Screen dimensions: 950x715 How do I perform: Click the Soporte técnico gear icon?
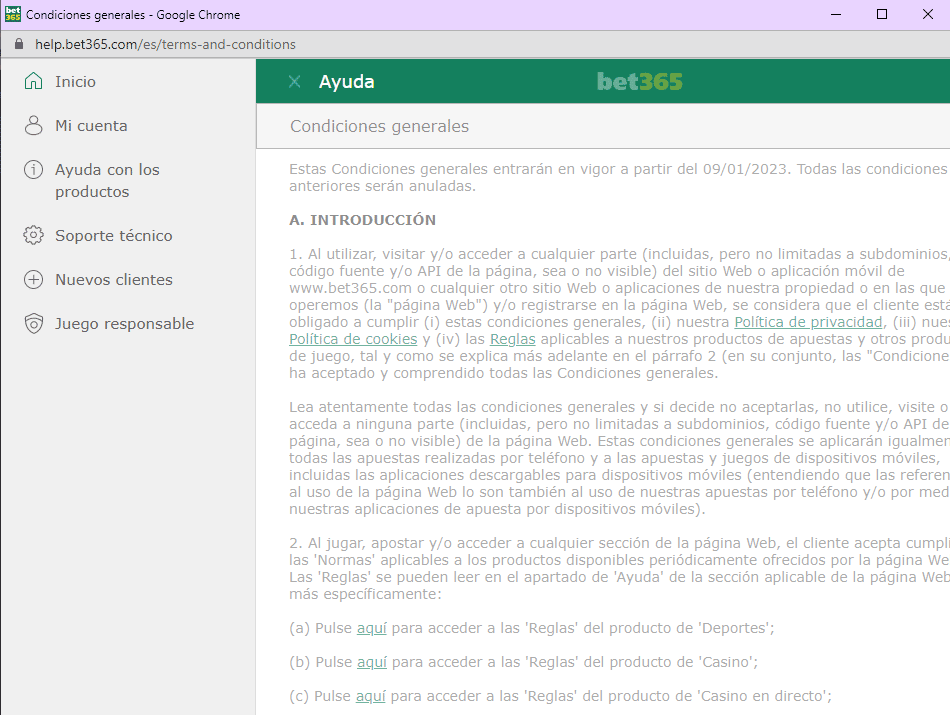(x=31, y=235)
